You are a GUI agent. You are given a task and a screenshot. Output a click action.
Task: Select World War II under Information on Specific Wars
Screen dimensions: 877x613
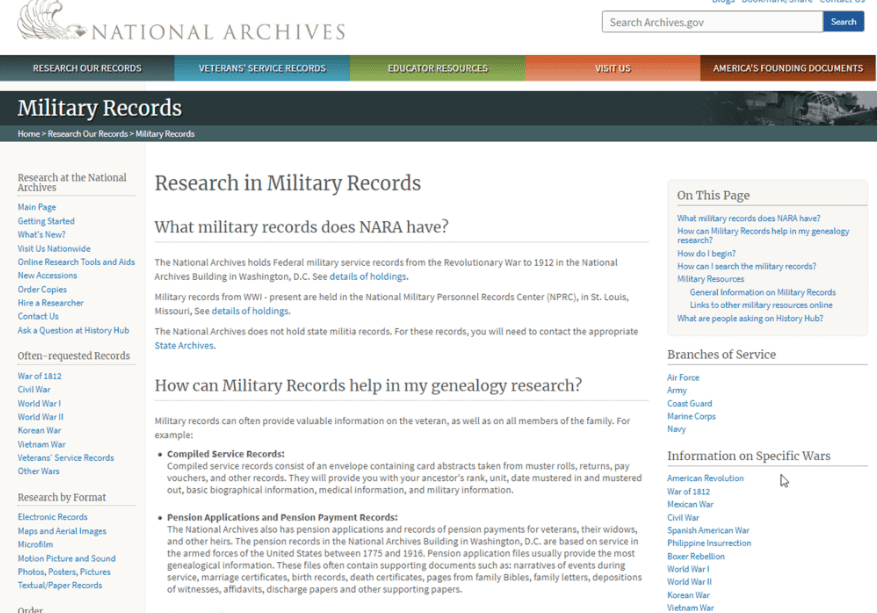click(690, 582)
